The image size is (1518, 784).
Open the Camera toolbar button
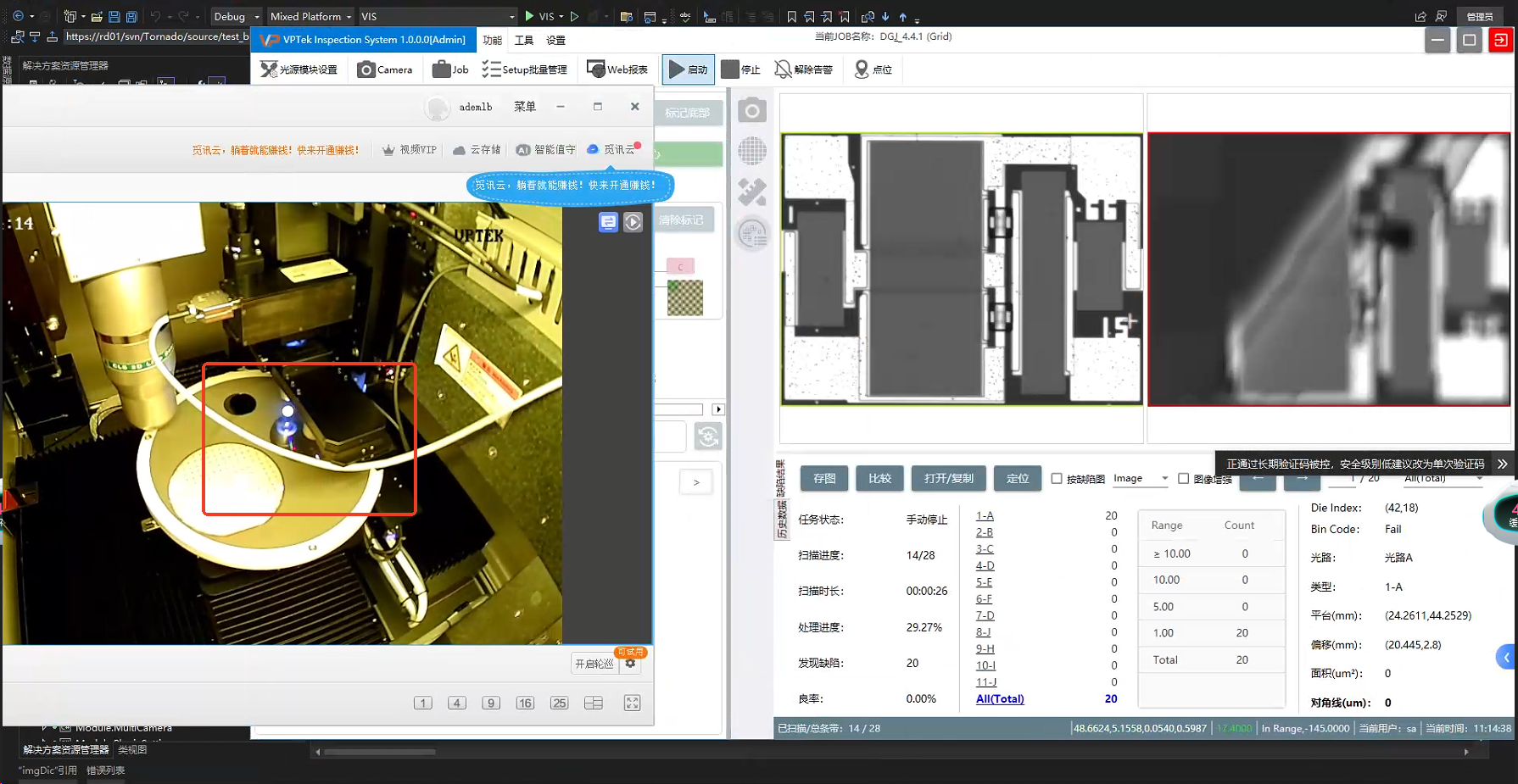coord(385,70)
